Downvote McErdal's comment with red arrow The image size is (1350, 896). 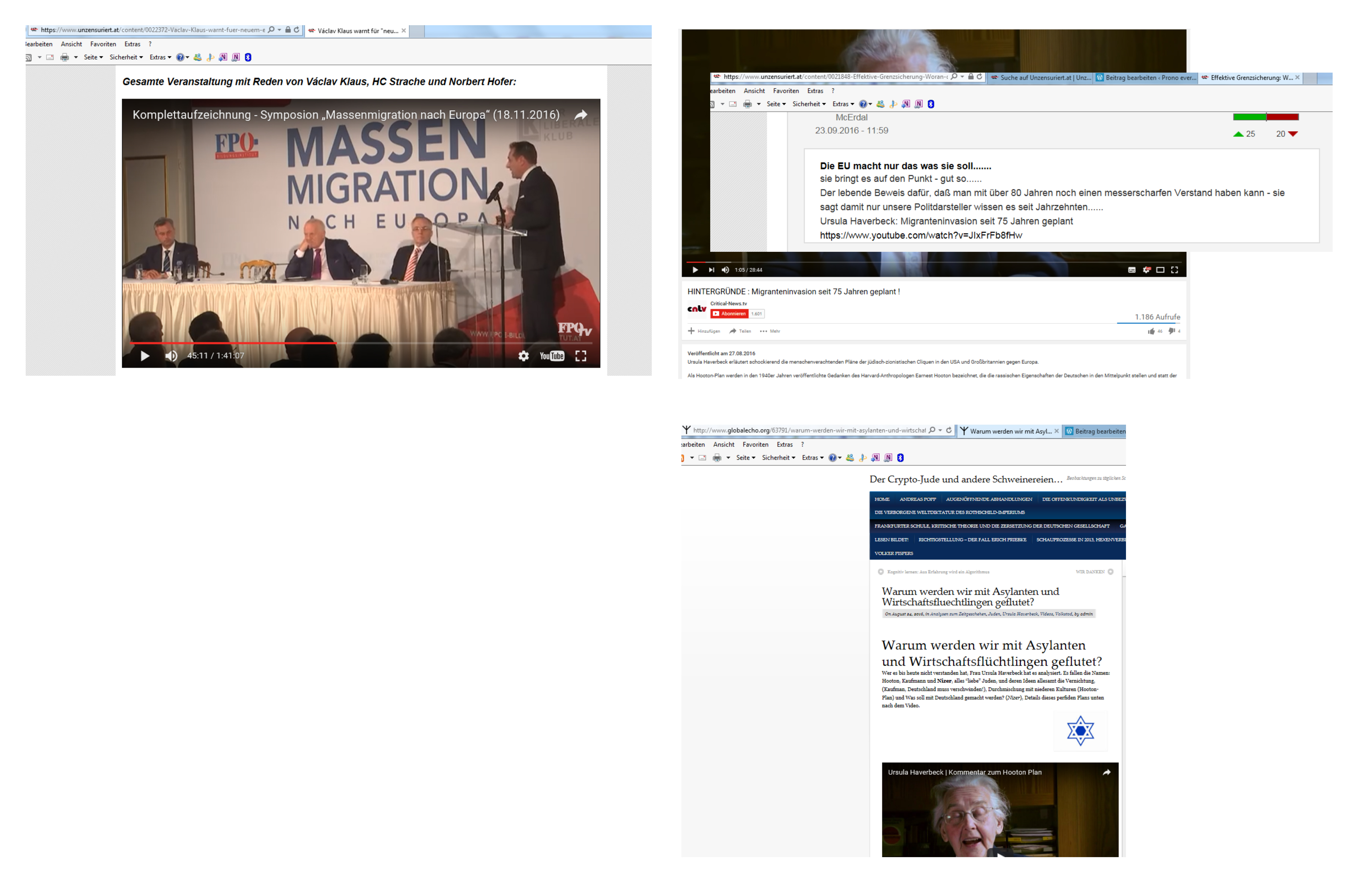(1293, 134)
